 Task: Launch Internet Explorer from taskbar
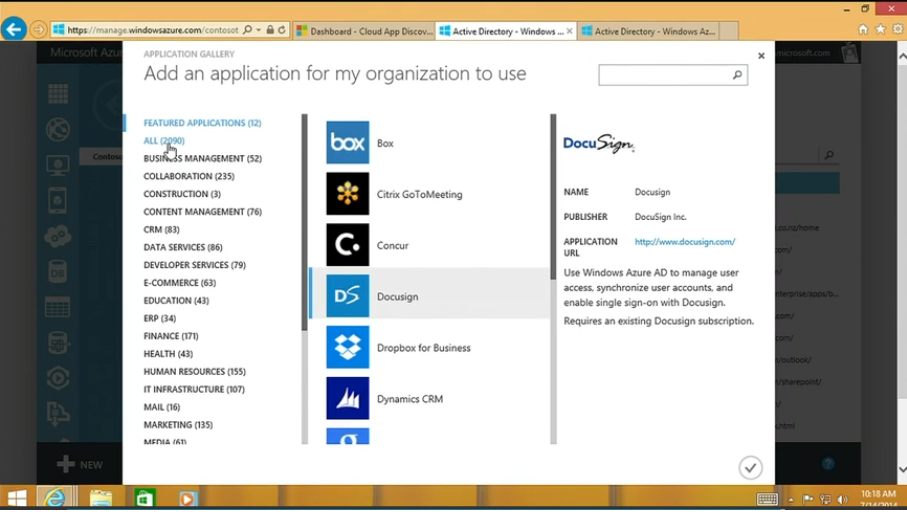[56, 498]
